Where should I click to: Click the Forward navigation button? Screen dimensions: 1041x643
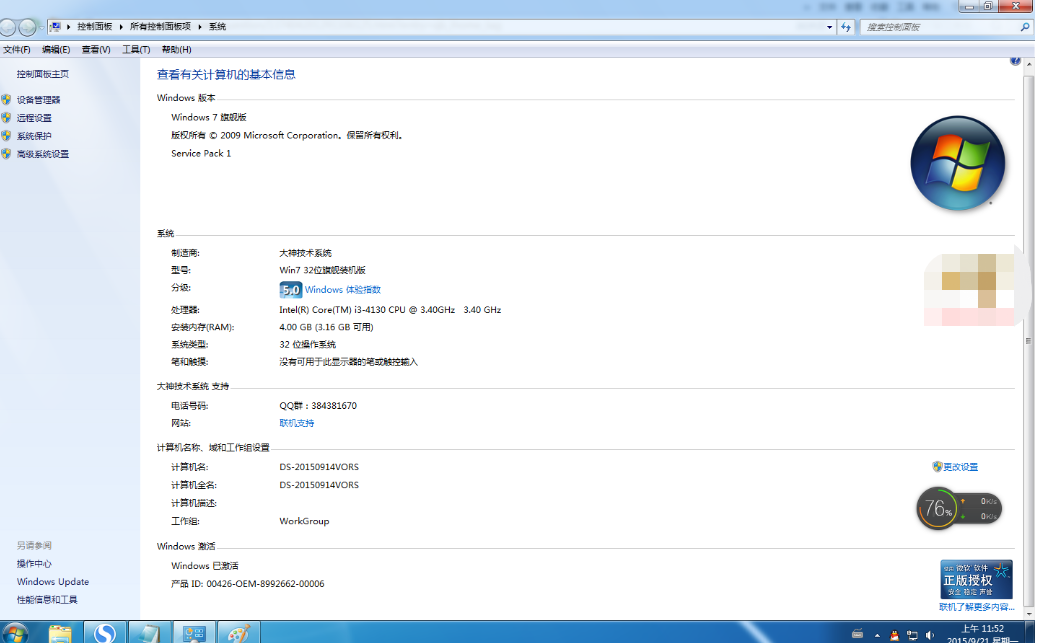coord(27,27)
